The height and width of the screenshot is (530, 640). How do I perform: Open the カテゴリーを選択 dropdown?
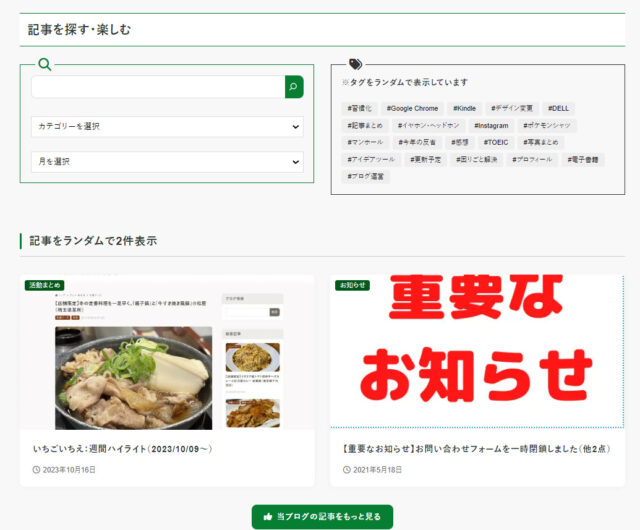167,127
